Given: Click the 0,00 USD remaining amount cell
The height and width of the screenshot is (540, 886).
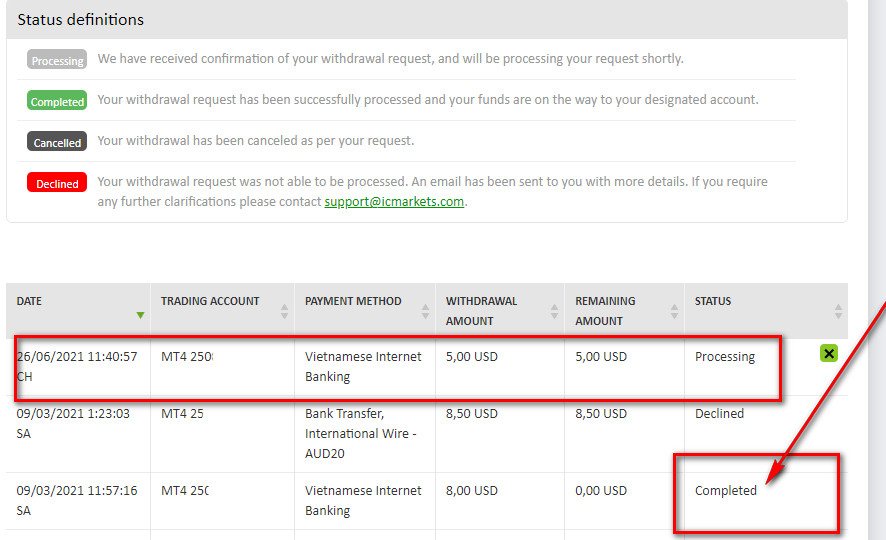Looking at the screenshot, I should [x=601, y=491].
